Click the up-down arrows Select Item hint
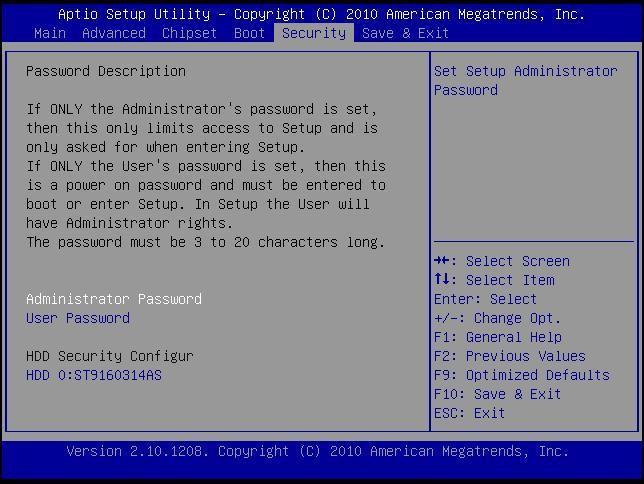The width and height of the screenshot is (644, 484). [x=494, y=280]
